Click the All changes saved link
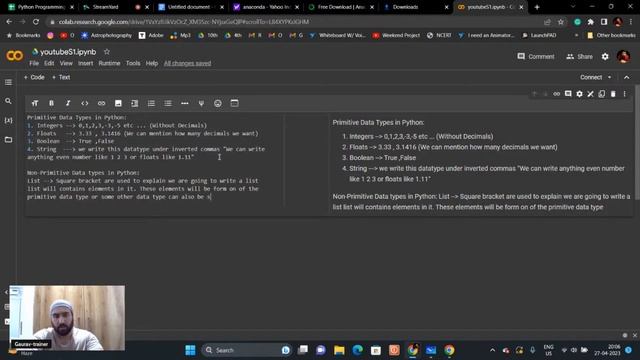This screenshot has height=360, width=640. point(187,63)
